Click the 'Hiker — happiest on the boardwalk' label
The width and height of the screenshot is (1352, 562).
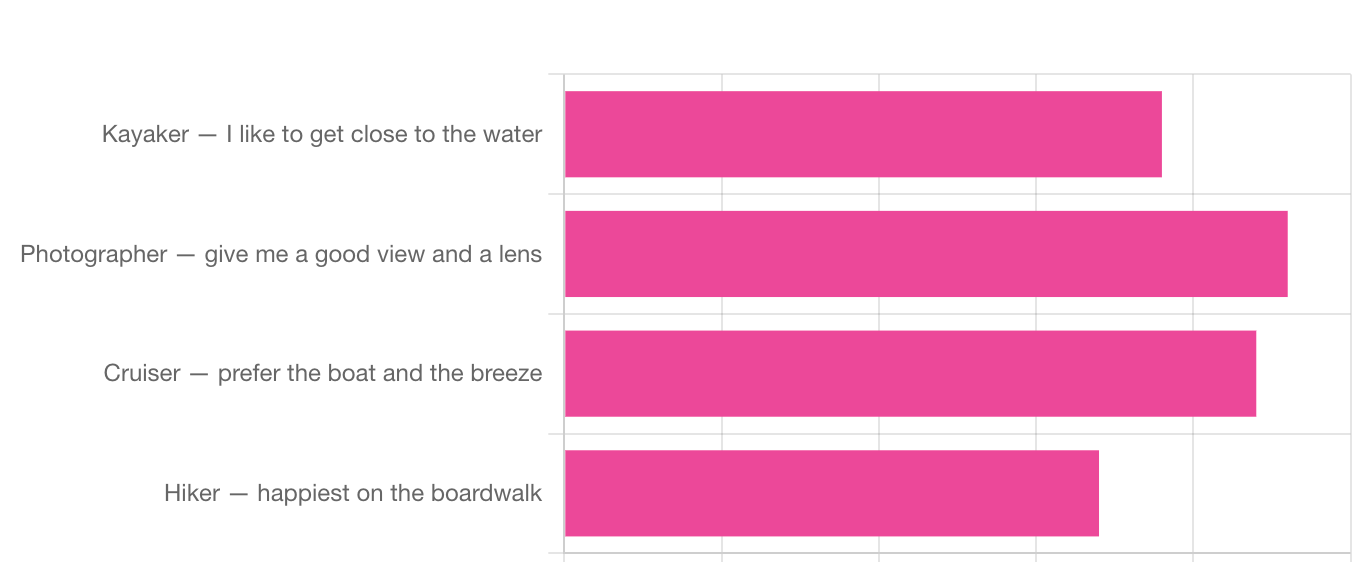[x=353, y=493]
